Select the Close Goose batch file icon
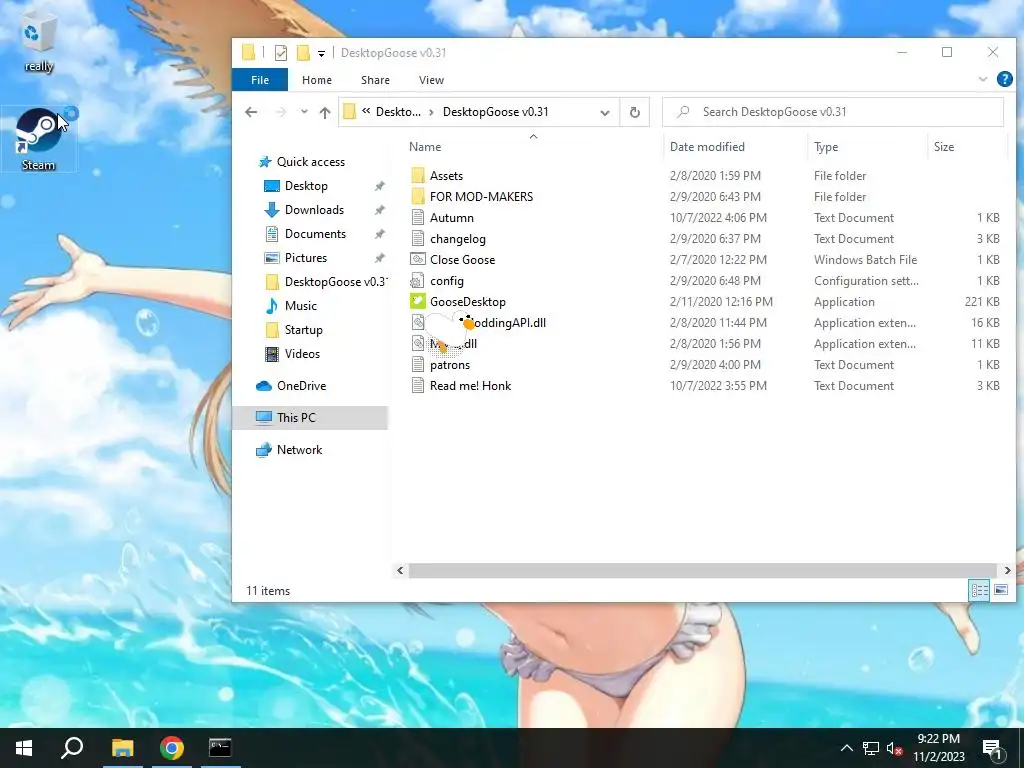This screenshot has width=1024, height=768. (x=418, y=259)
